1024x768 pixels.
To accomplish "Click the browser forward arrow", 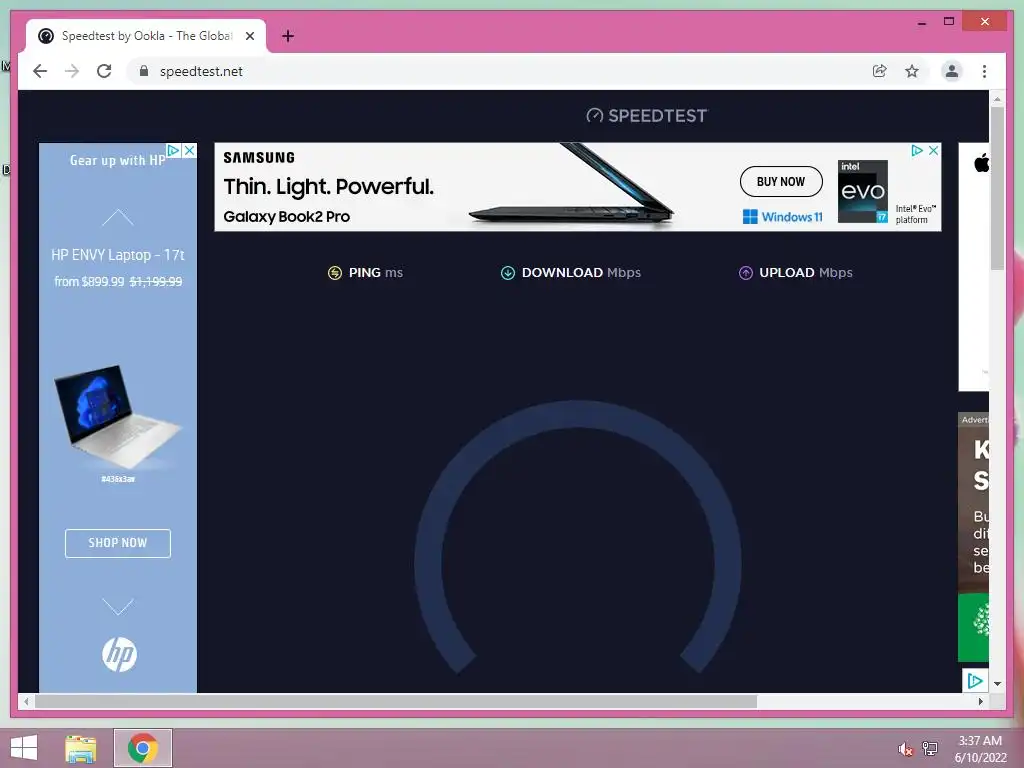I will (72, 71).
